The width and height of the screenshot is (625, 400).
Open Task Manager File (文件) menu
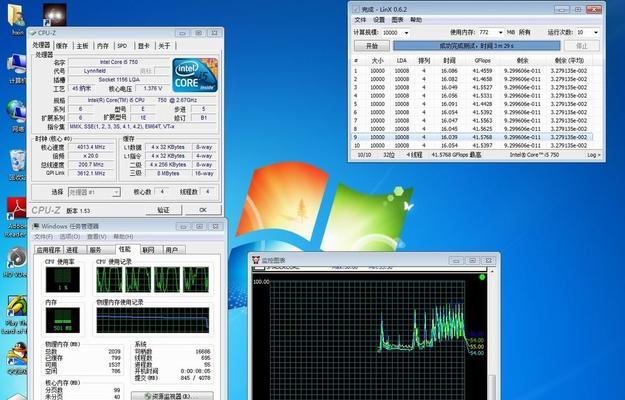(43, 237)
